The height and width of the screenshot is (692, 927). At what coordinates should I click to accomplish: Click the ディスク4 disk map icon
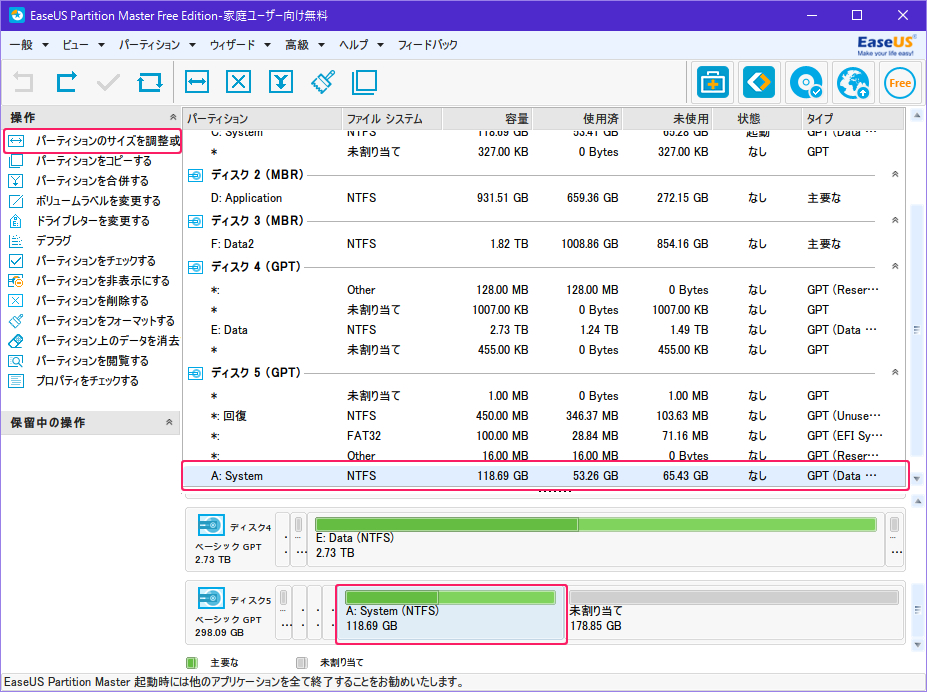click(x=211, y=525)
